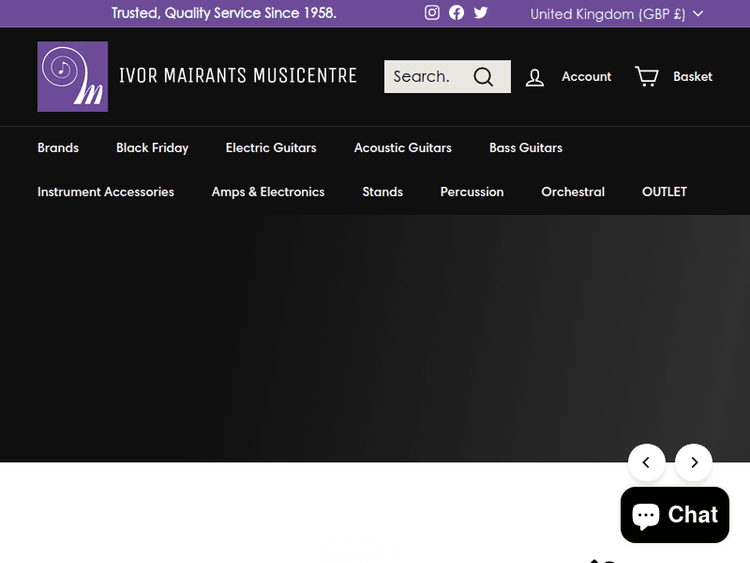The image size is (750, 563).
Task: Open the Facebook social icon
Action: click(x=456, y=13)
